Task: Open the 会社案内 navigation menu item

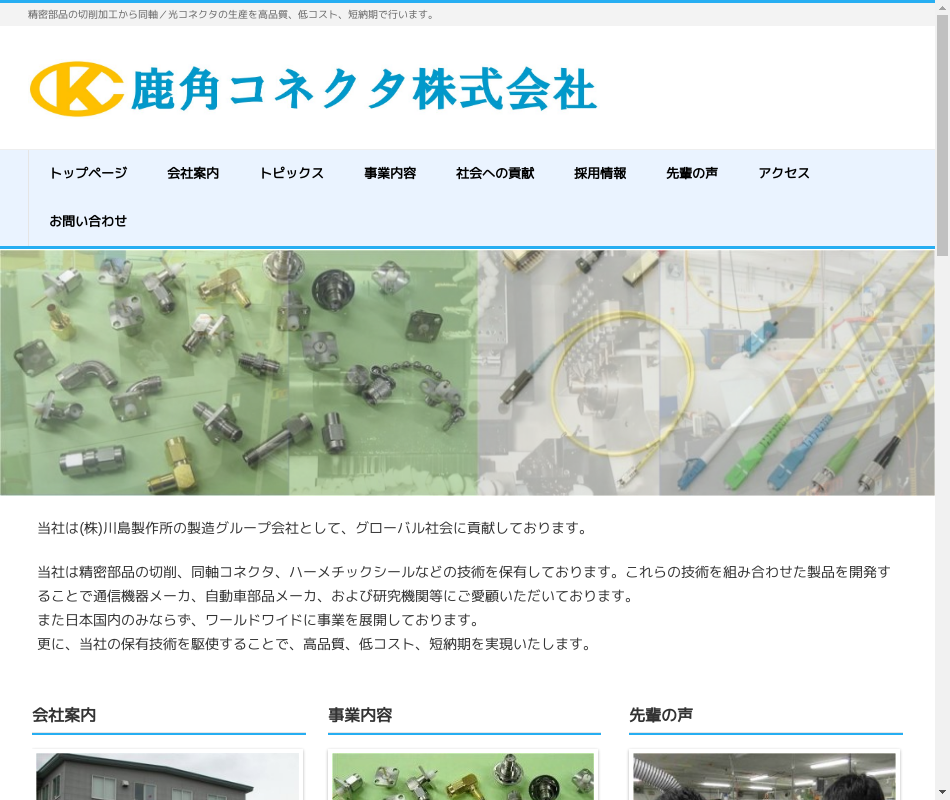Action: (x=193, y=173)
